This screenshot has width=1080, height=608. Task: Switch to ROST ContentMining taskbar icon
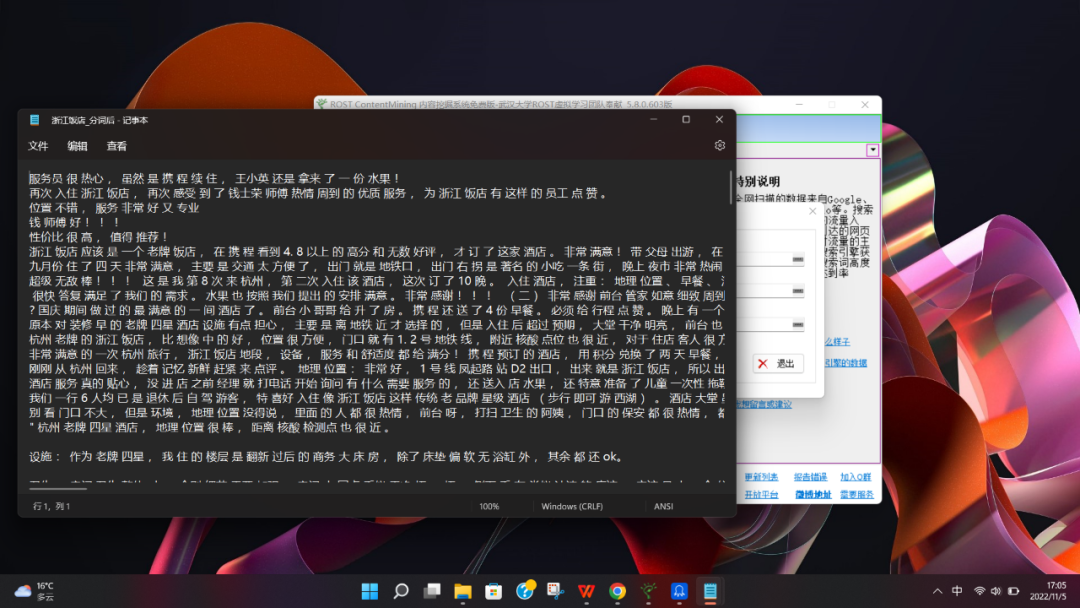pos(648,591)
